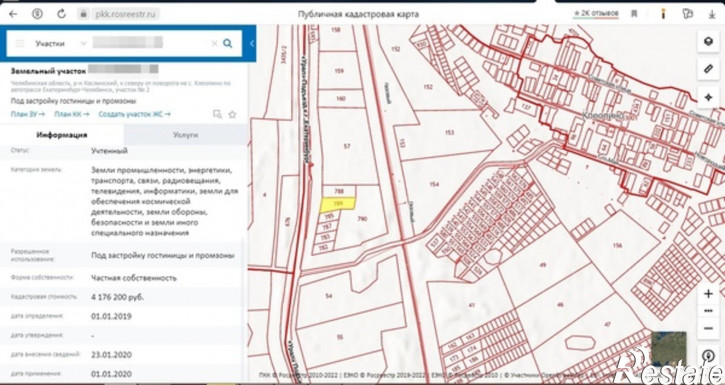Click parcel 54 on the map
This screenshot has height=385, width=725.
329,296
